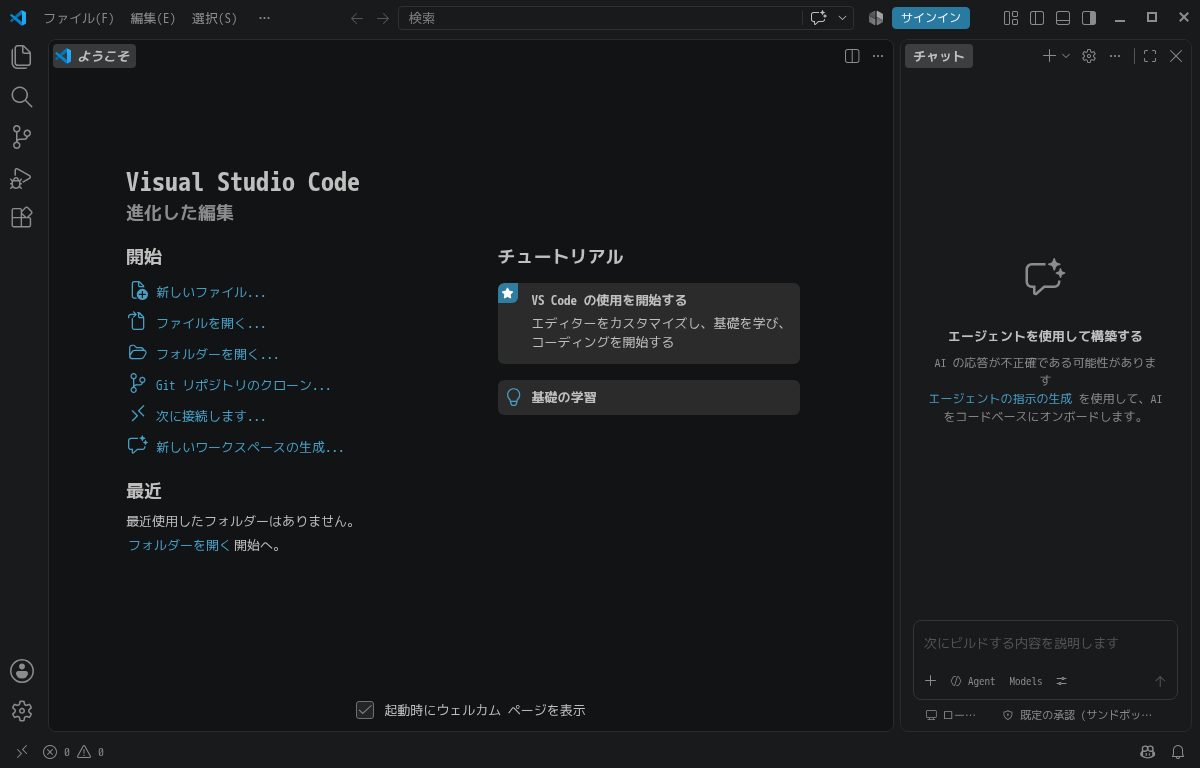Open the Models picker in chat
The image size is (1200, 768).
pyautogui.click(x=1025, y=681)
